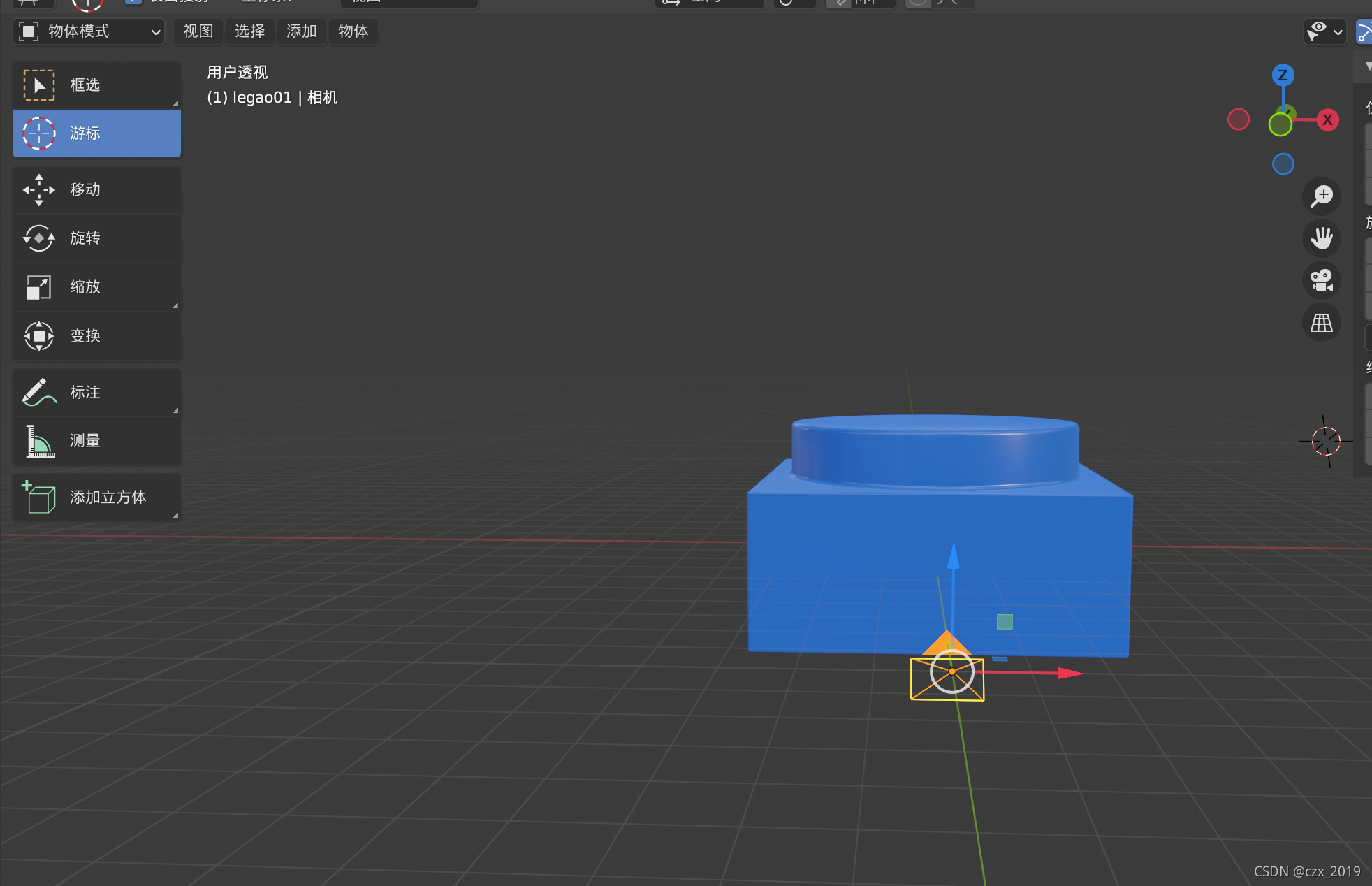Toggle camera view with camera icon

[1322, 281]
